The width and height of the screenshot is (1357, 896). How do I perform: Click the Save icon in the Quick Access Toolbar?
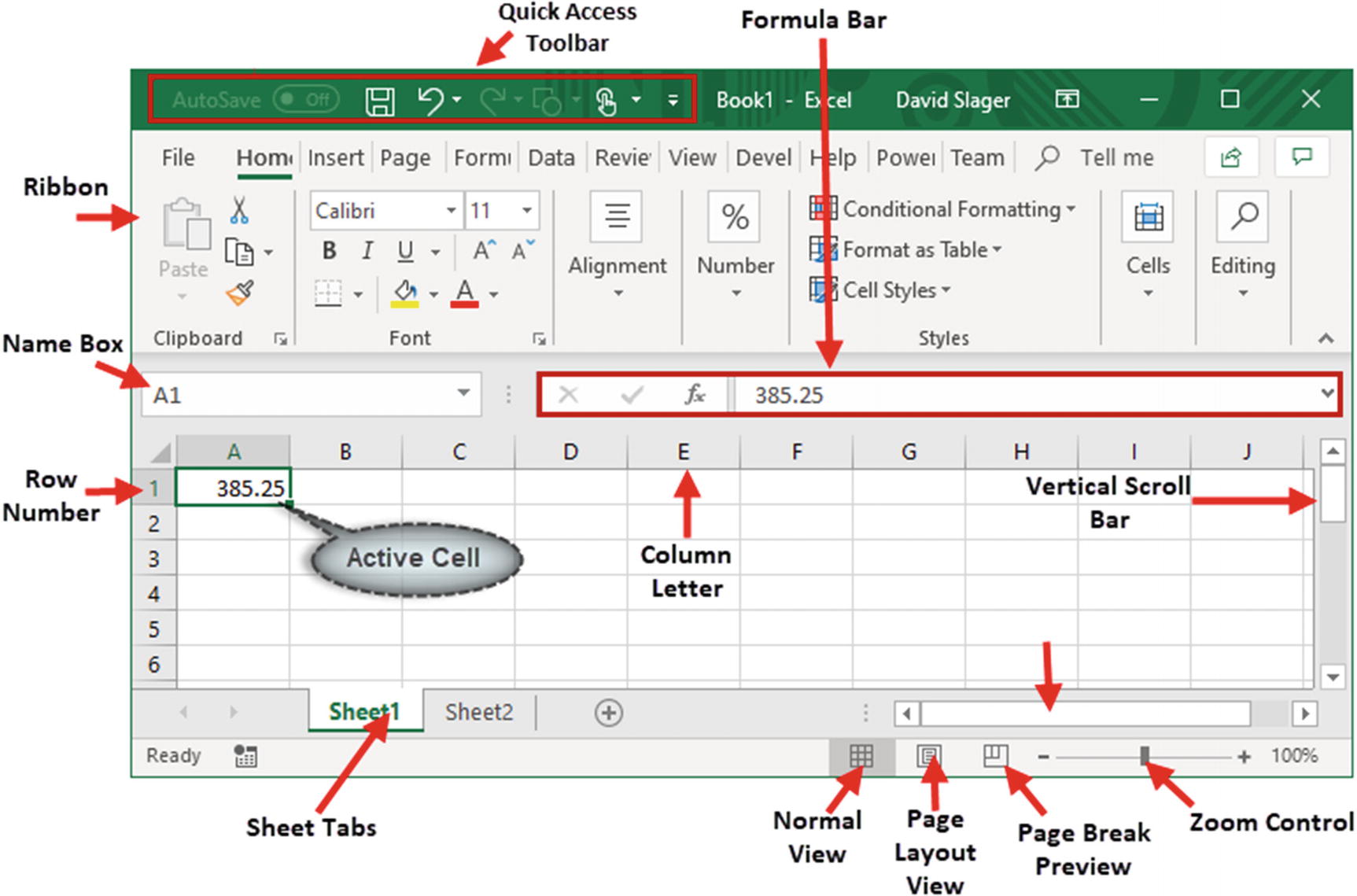pyautogui.click(x=380, y=101)
